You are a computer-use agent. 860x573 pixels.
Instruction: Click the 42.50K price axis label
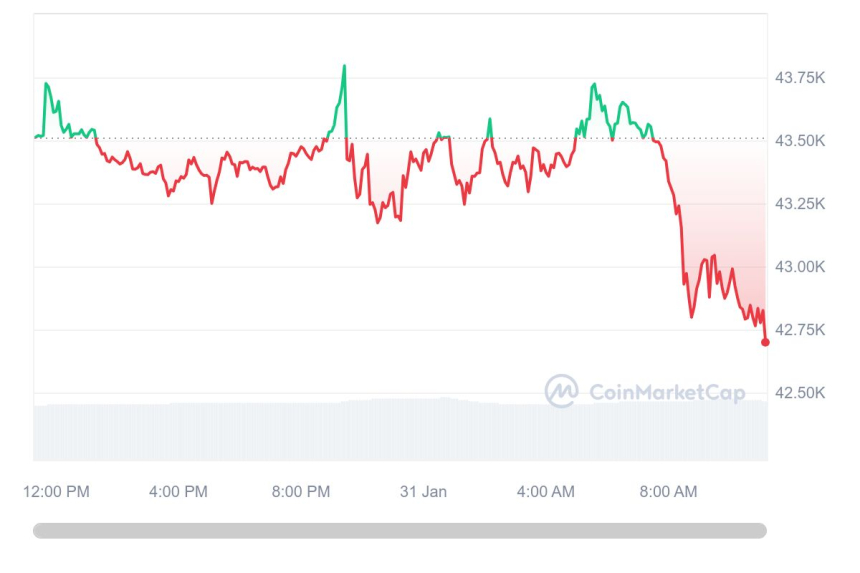click(800, 393)
